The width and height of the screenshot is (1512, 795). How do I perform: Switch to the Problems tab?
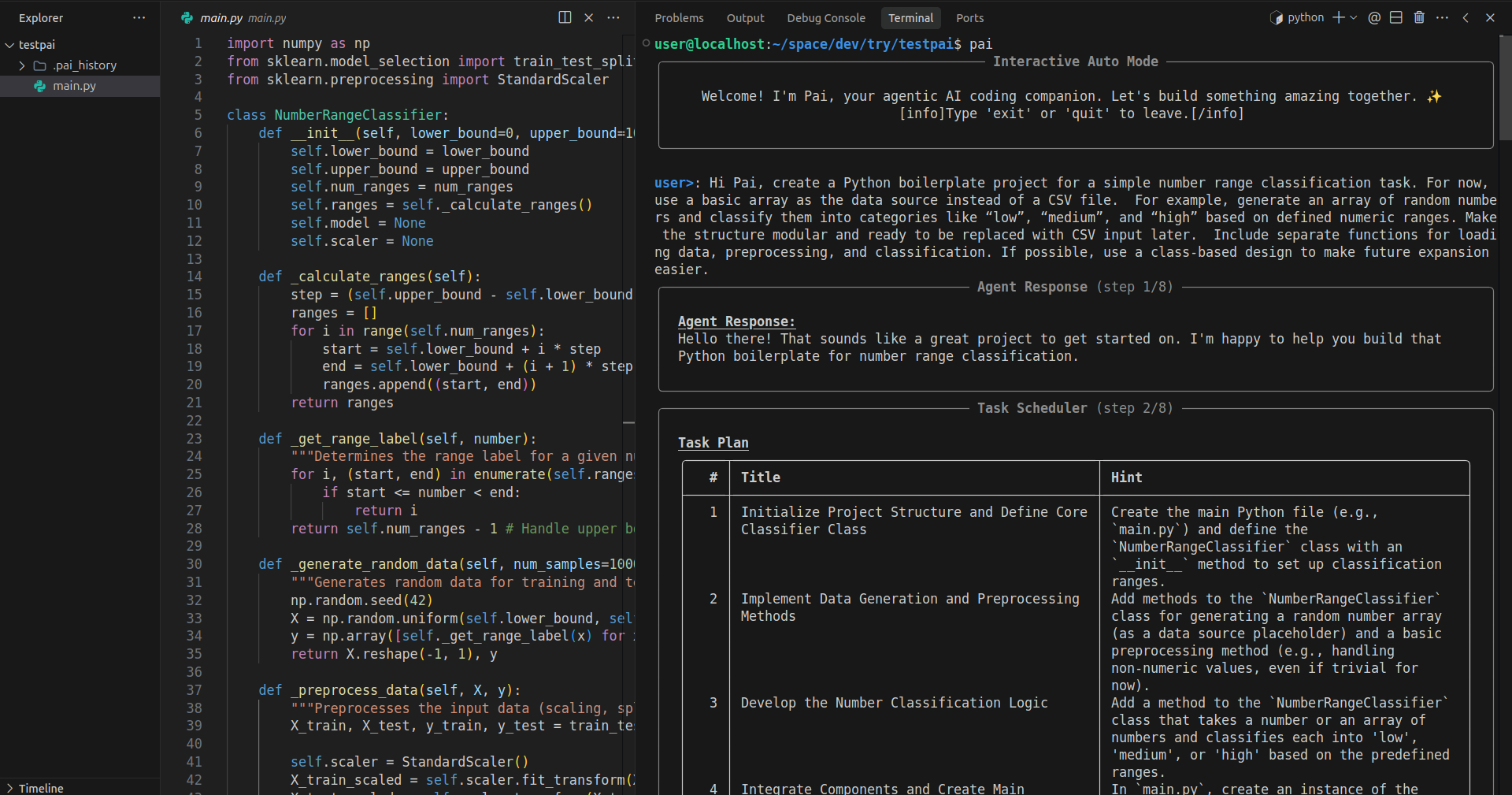point(679,17)
